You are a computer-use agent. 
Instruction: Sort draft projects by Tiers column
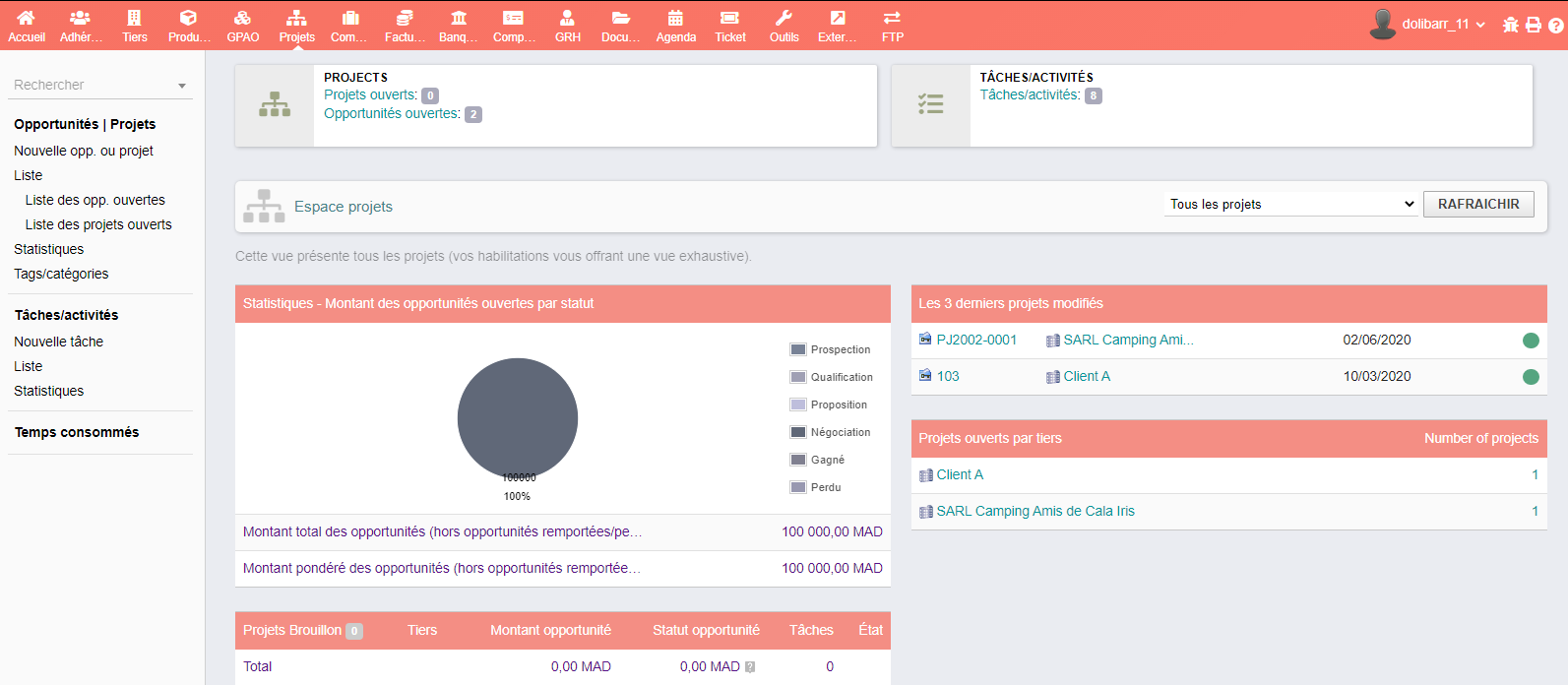422,630
